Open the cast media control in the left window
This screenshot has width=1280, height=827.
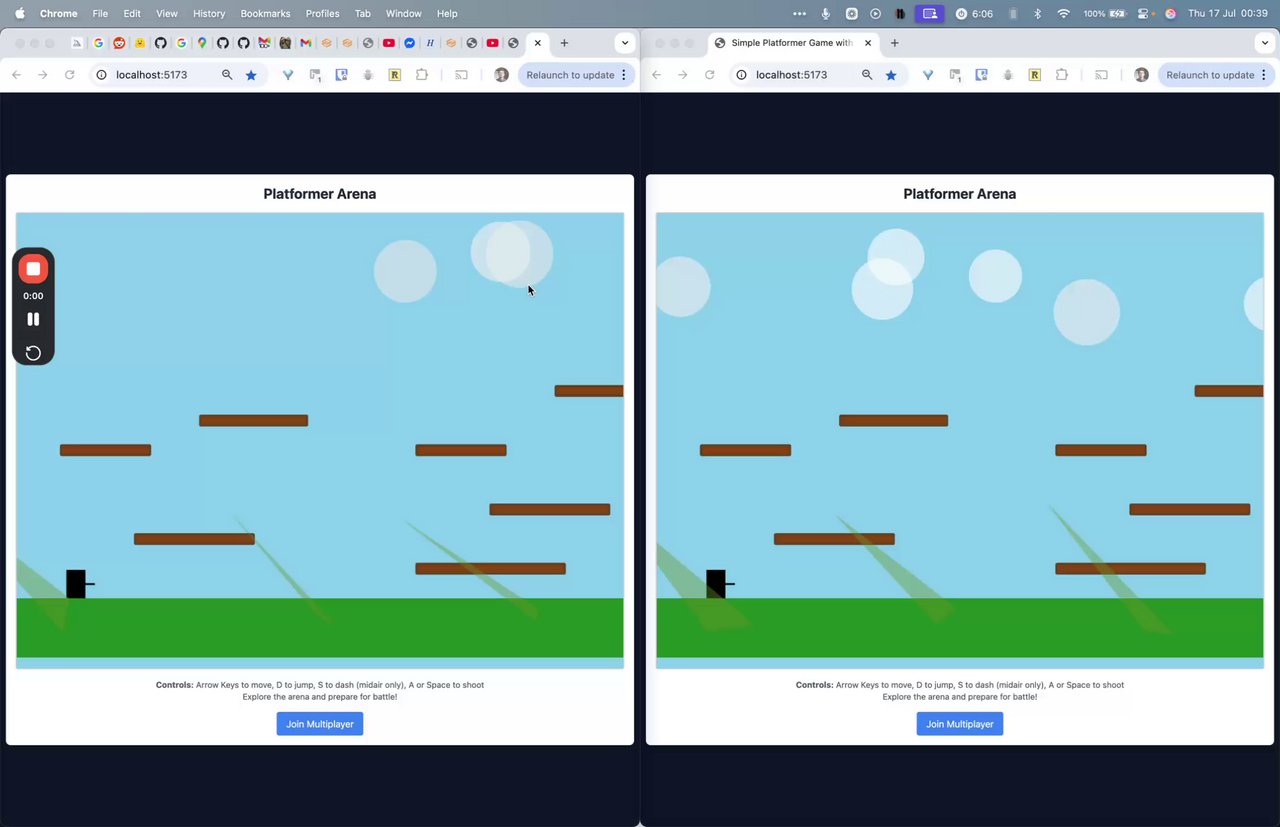[461, 75]
